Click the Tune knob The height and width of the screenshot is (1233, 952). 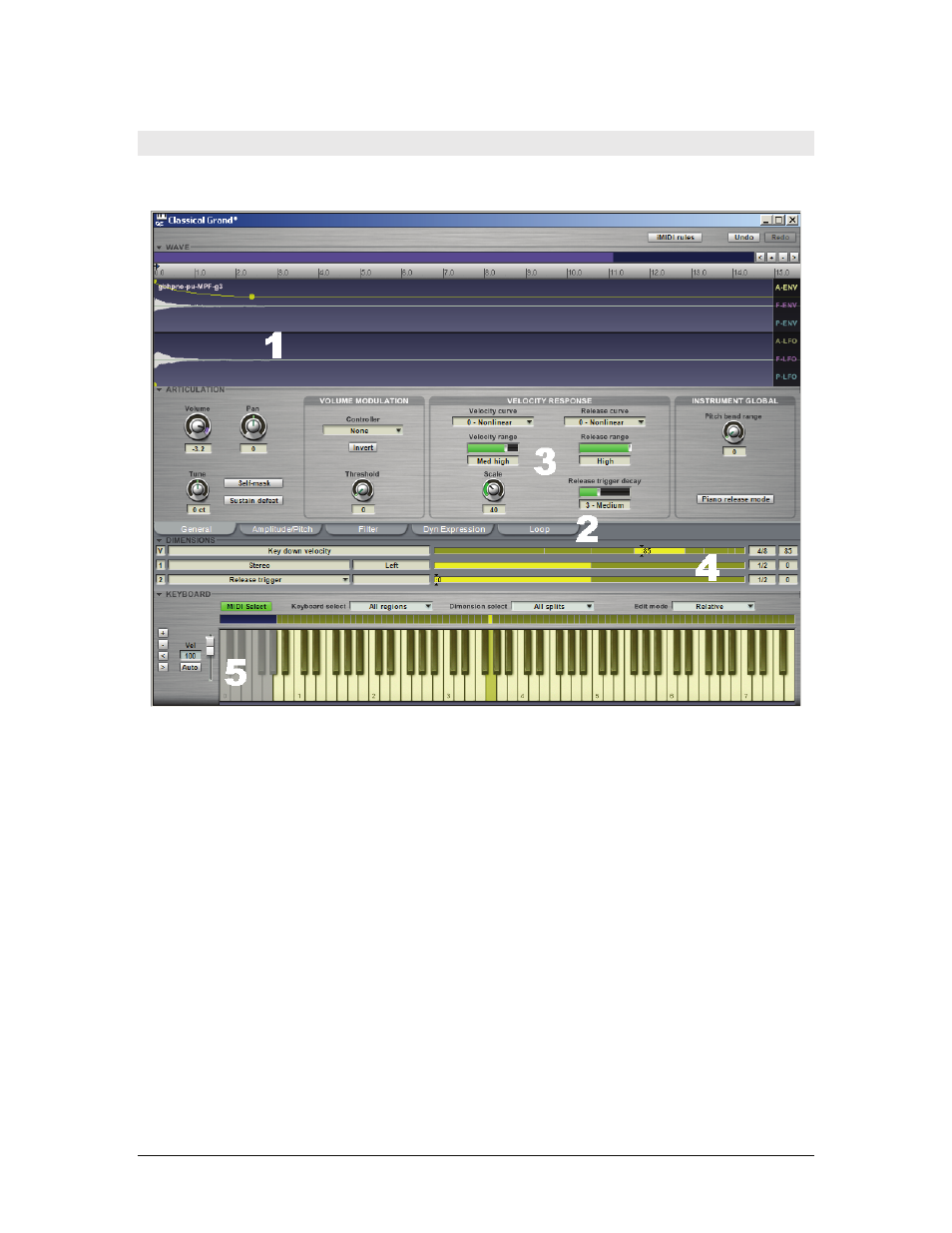click(198, 490)
